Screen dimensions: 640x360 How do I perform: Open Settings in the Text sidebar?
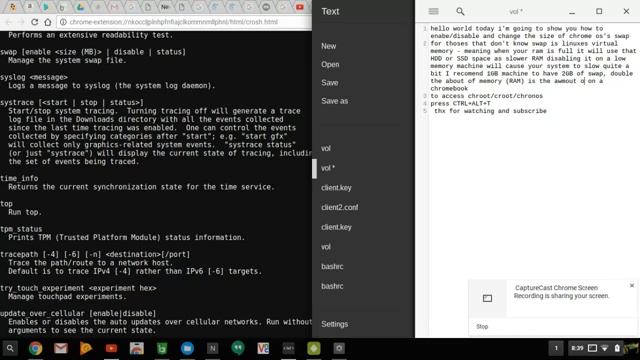(334, 324)
